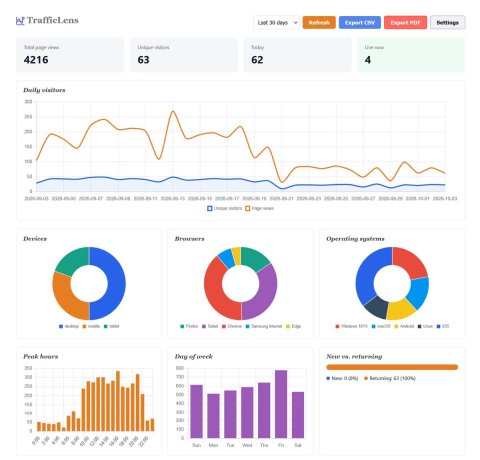Image resolution: width=480 pixels, height=460 pixels.
Task: Toggle the Edge legend entry
Action: 293,326
